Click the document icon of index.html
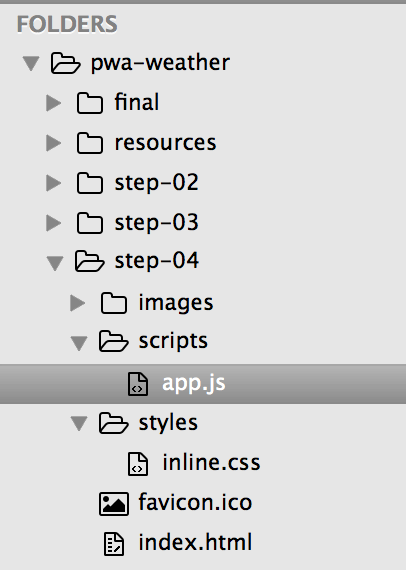Viewport: 406px width, 570px height. (114, 544)
